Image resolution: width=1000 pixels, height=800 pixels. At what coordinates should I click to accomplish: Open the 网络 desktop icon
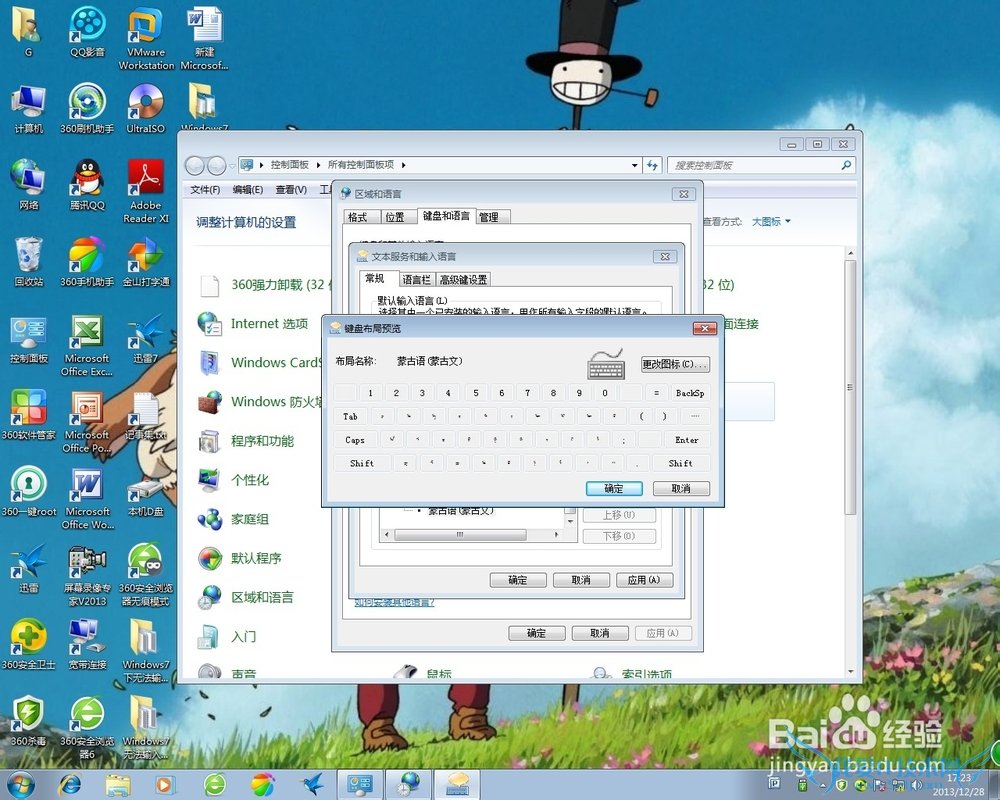pos(28,185)
